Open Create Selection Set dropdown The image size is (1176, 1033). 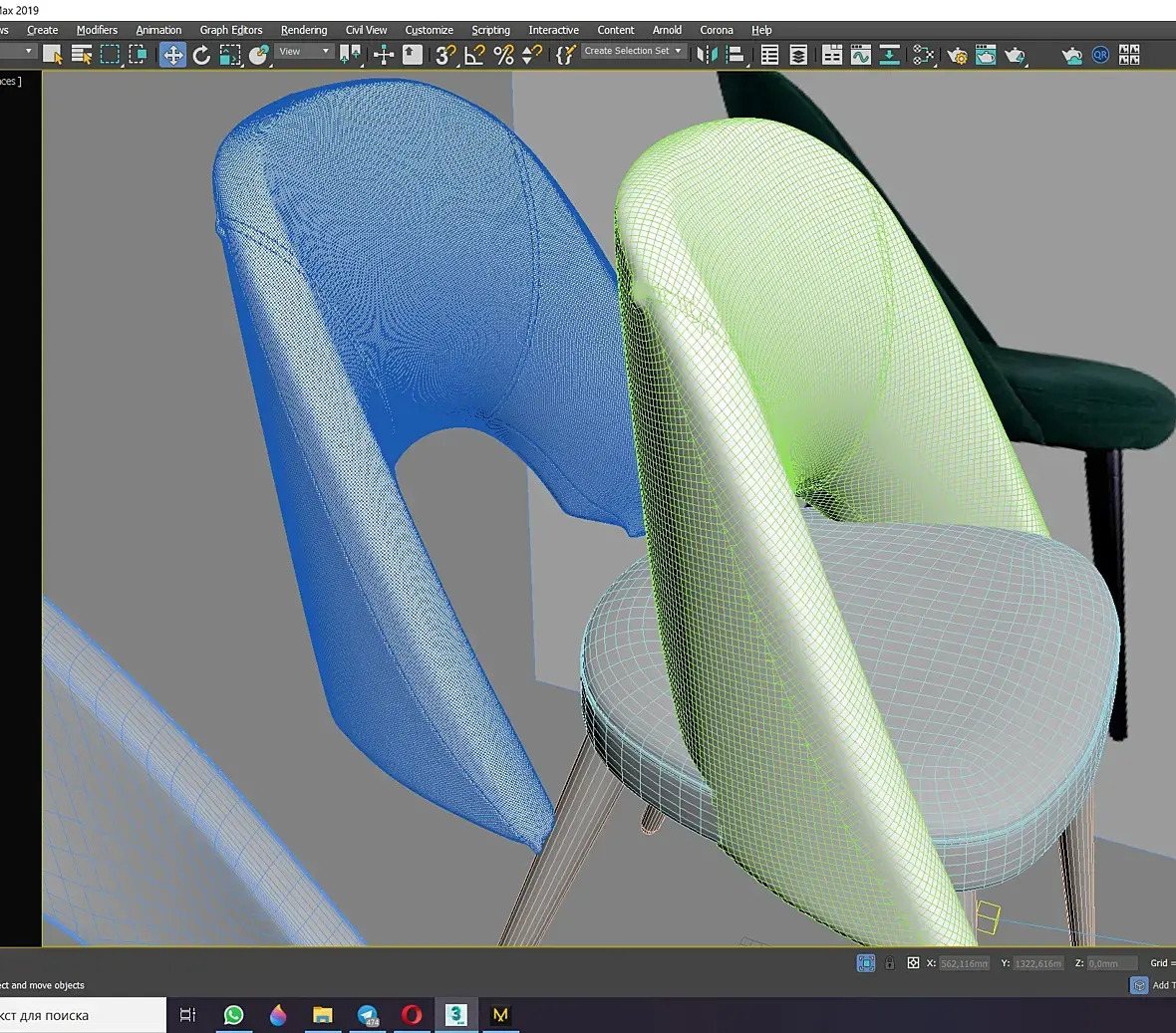(x=633, y=51)
